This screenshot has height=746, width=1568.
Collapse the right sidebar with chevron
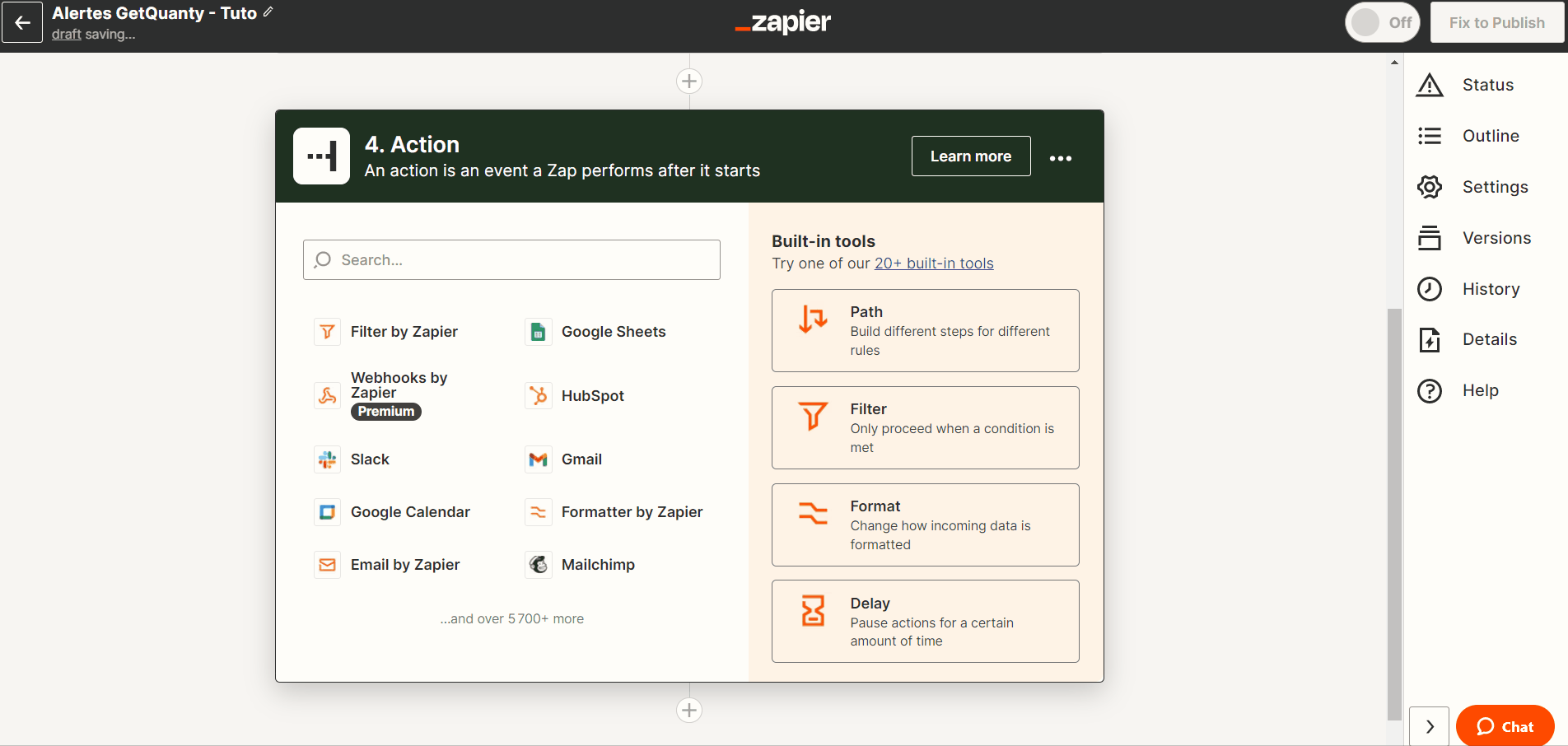pos(1429,726)
